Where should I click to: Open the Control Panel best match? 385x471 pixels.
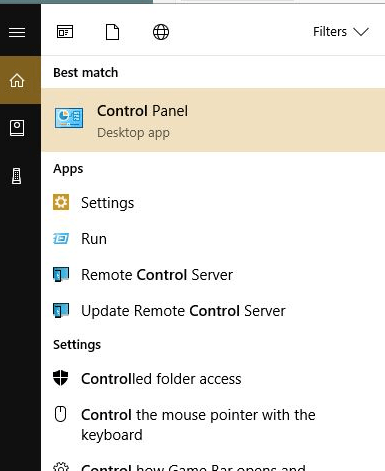213,120
